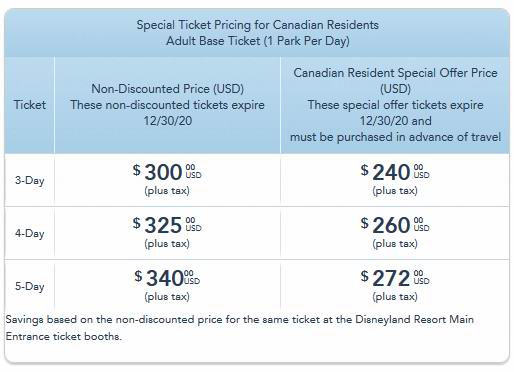Click the 5-Day ticket row label

click(x=29, y=286)
